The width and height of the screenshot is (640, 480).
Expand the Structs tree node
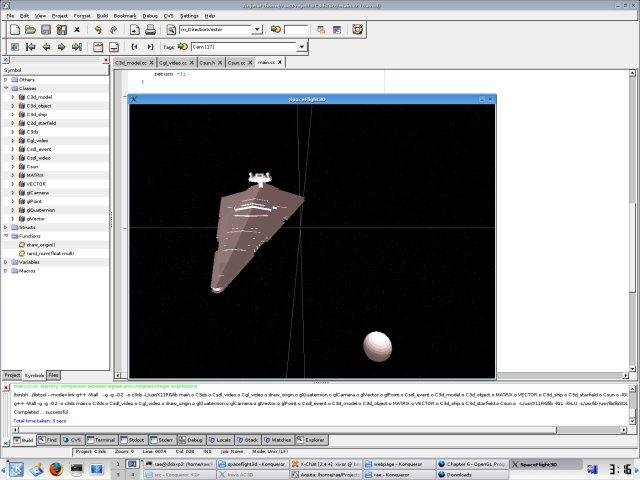pos(6,227)
